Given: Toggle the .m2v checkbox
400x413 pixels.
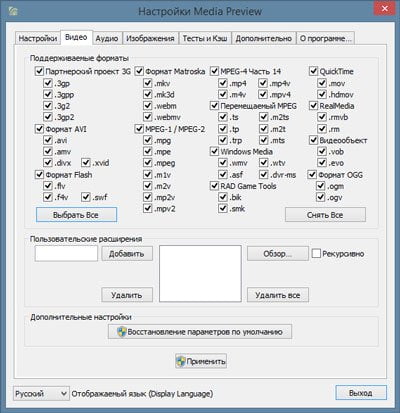Looking at the screenshot, I should (148, 186).
